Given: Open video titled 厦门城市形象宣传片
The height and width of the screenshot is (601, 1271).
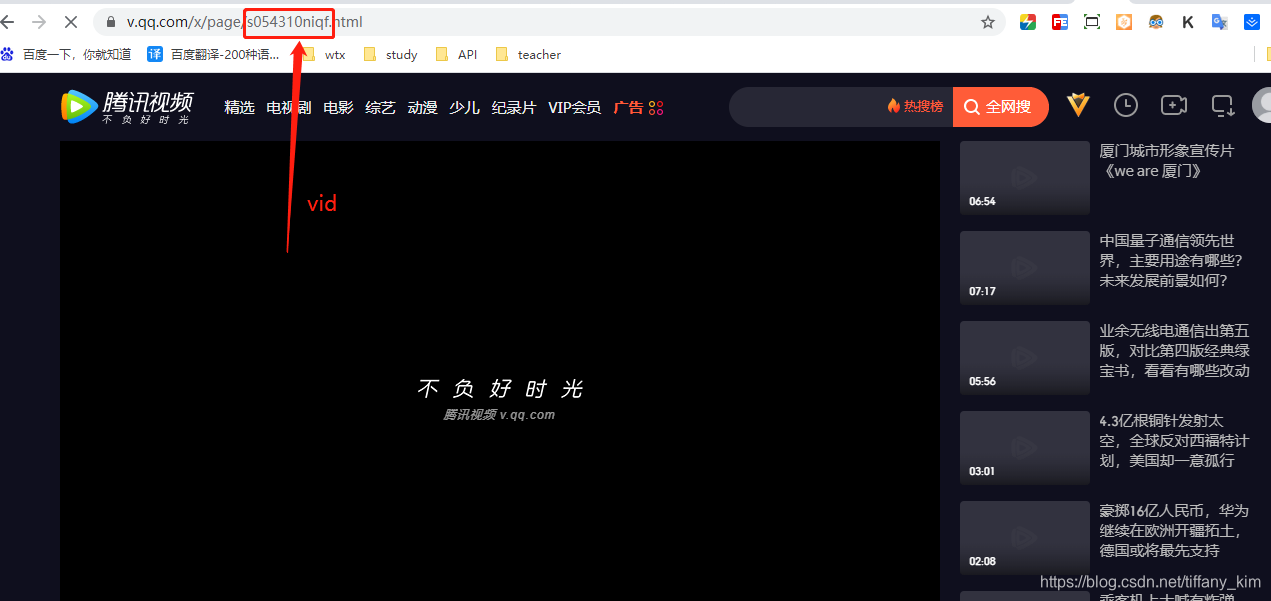Looking at the screenshot, I should pyautogui.click(x=1167, y=161).
